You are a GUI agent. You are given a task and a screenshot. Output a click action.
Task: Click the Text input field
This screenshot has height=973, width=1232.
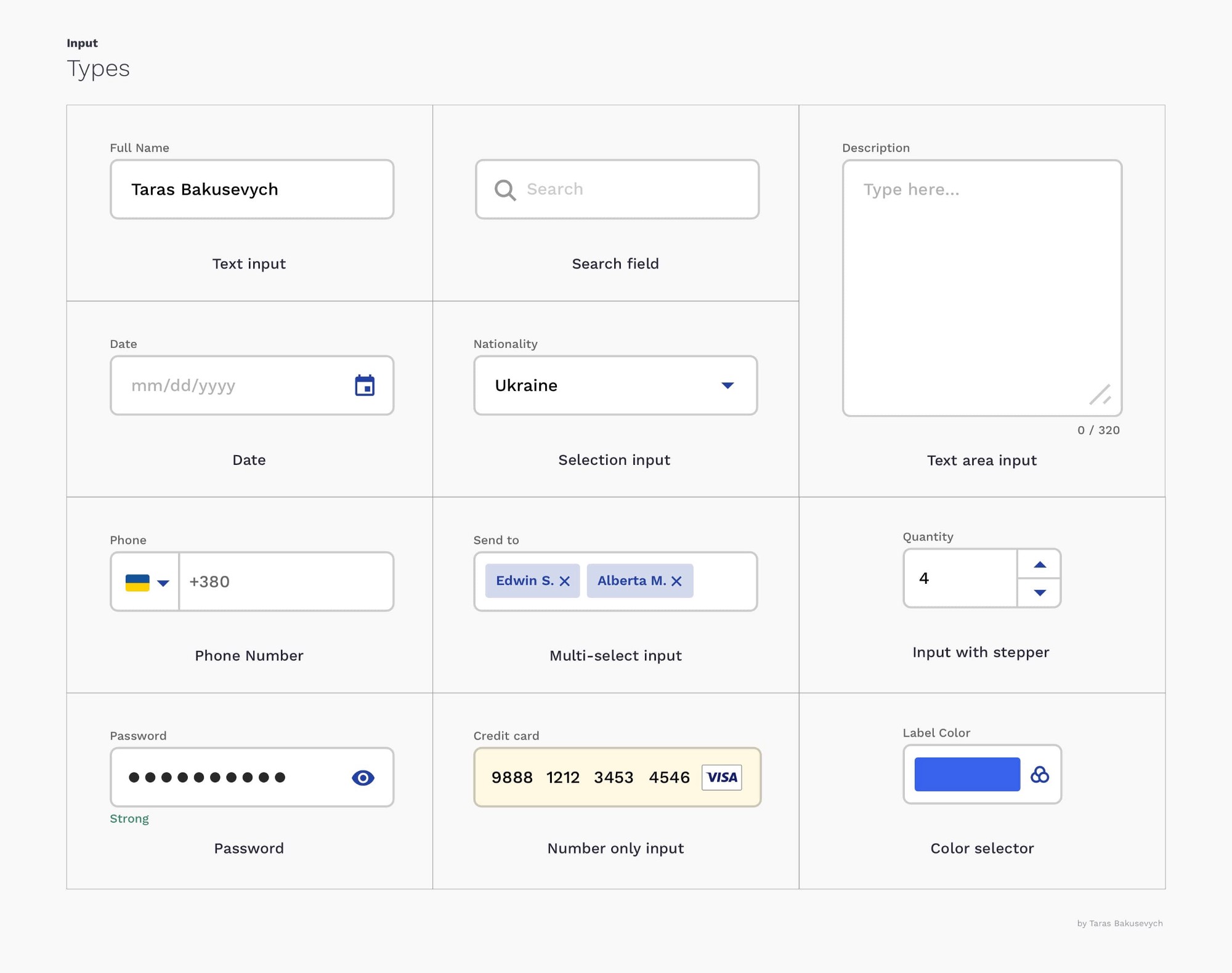pyautogui.click(x=251, y=189)
